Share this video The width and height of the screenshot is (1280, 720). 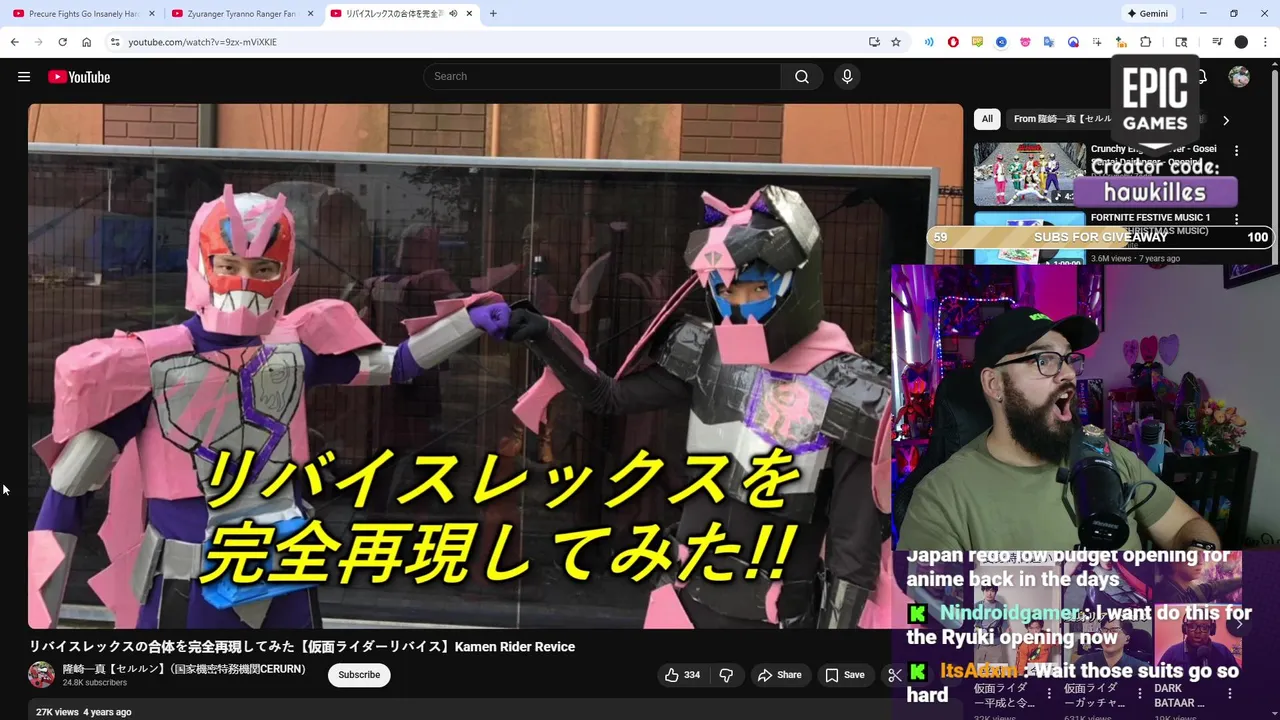pyautogui.click(x=779, y=675)
